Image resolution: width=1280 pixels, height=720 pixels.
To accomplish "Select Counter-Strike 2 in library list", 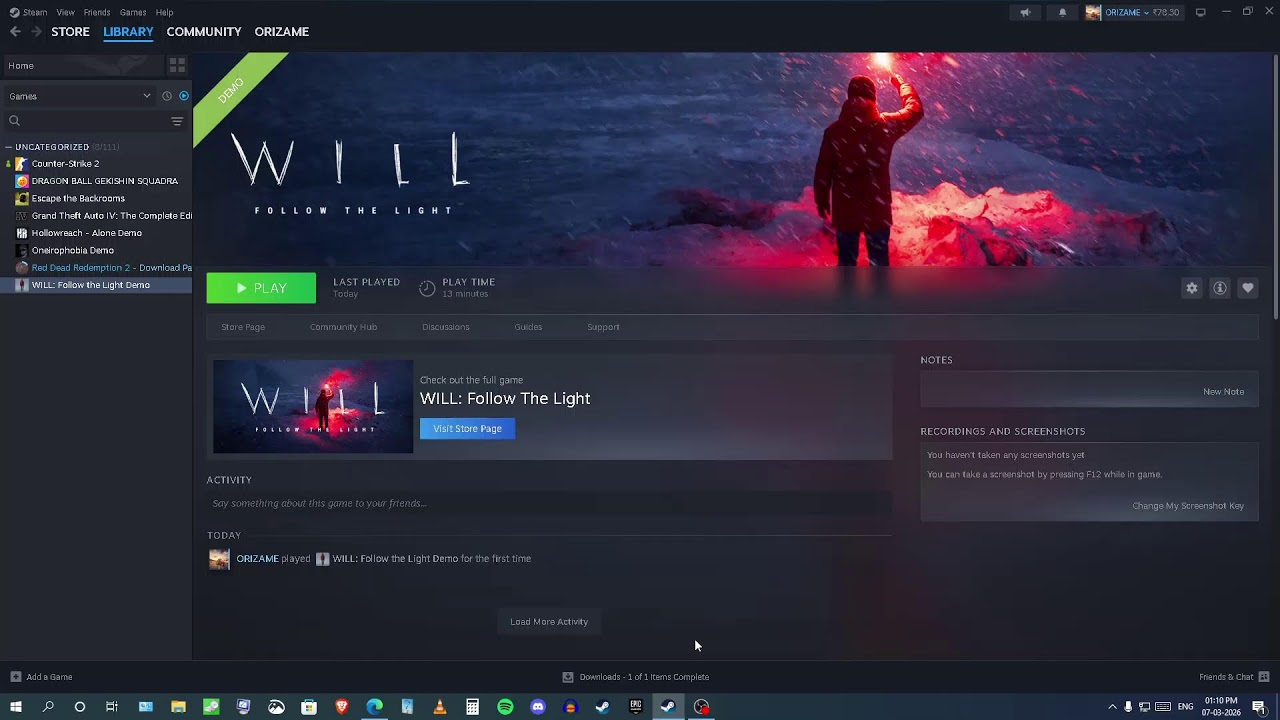I will (x=65, y=164).
